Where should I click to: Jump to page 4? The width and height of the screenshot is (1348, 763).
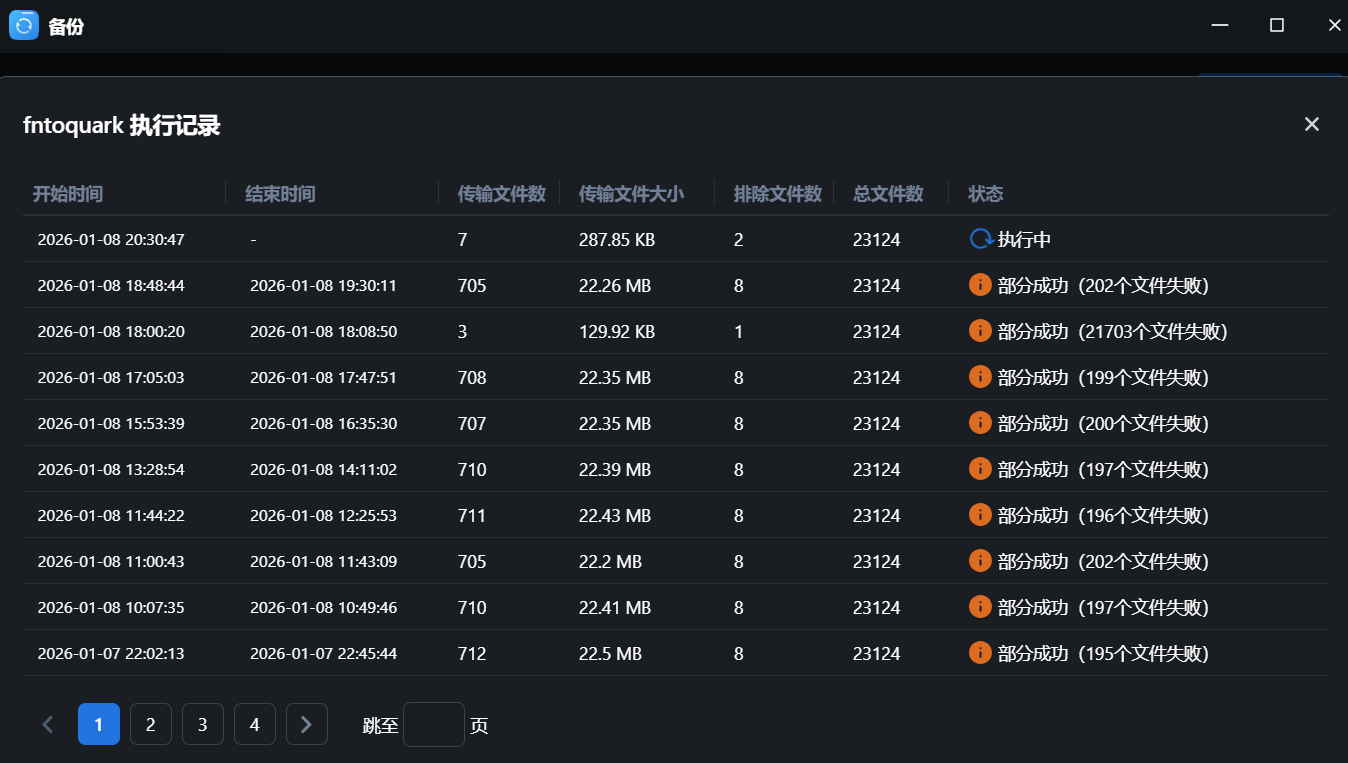coord(255,724)
